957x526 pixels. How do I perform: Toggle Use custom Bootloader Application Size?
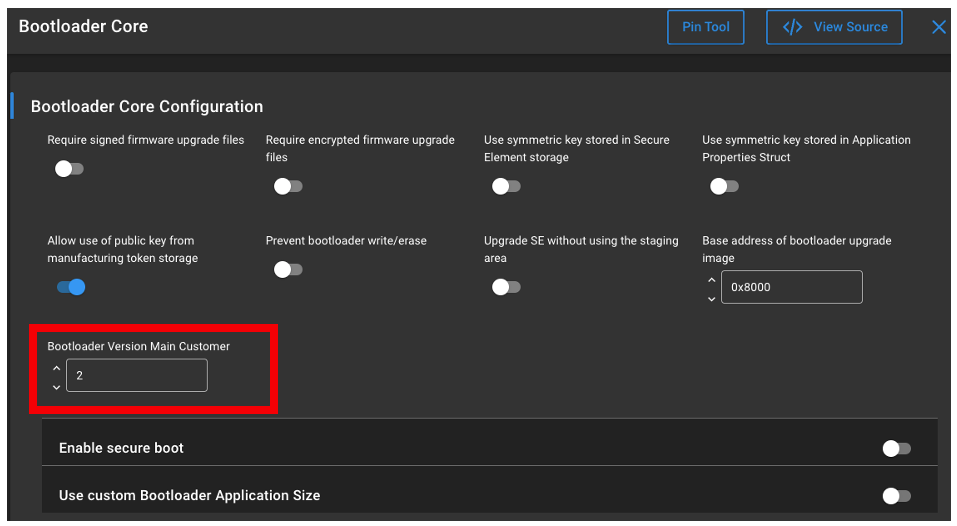point(896,495)
